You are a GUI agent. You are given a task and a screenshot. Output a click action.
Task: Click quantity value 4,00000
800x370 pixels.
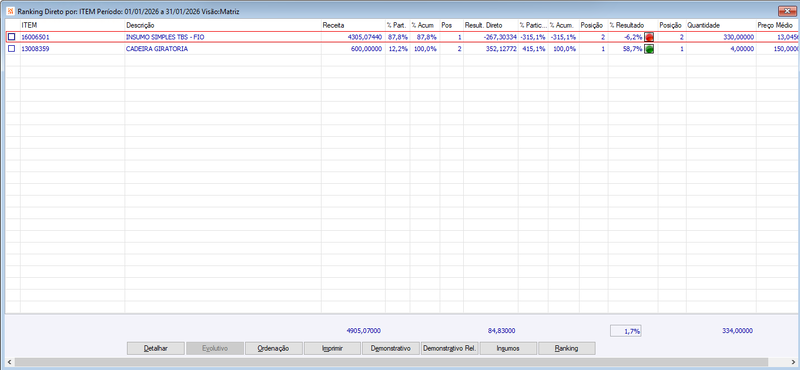coord(741,49)
